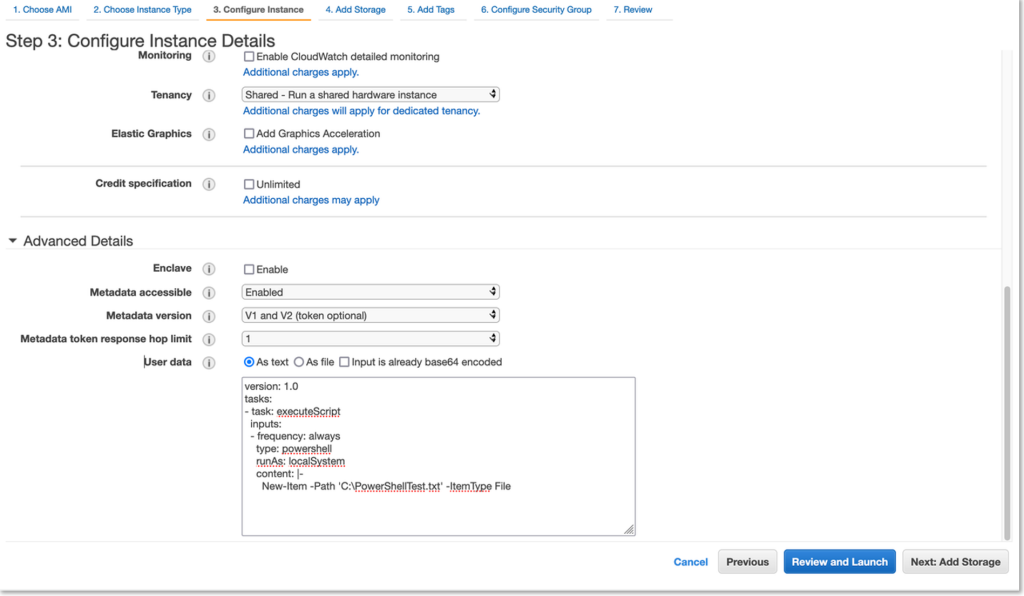Screen dimensions: 1024x596
Task: Open the Elastic Graphics info tooltip
Action: [x=209, y=133]
